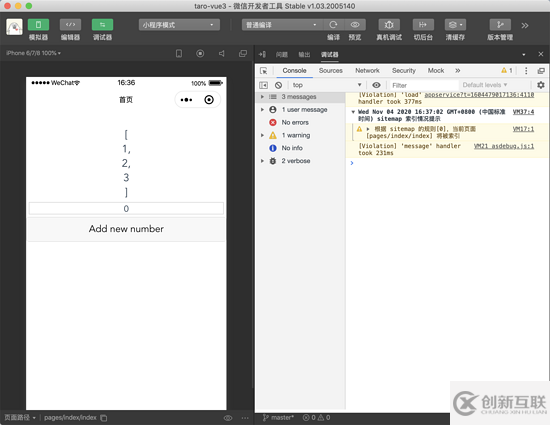Viewport: 550px width, 425px height.
Task: Toggle the simulator mute speaker icon
Action: [x=222, y=54]
